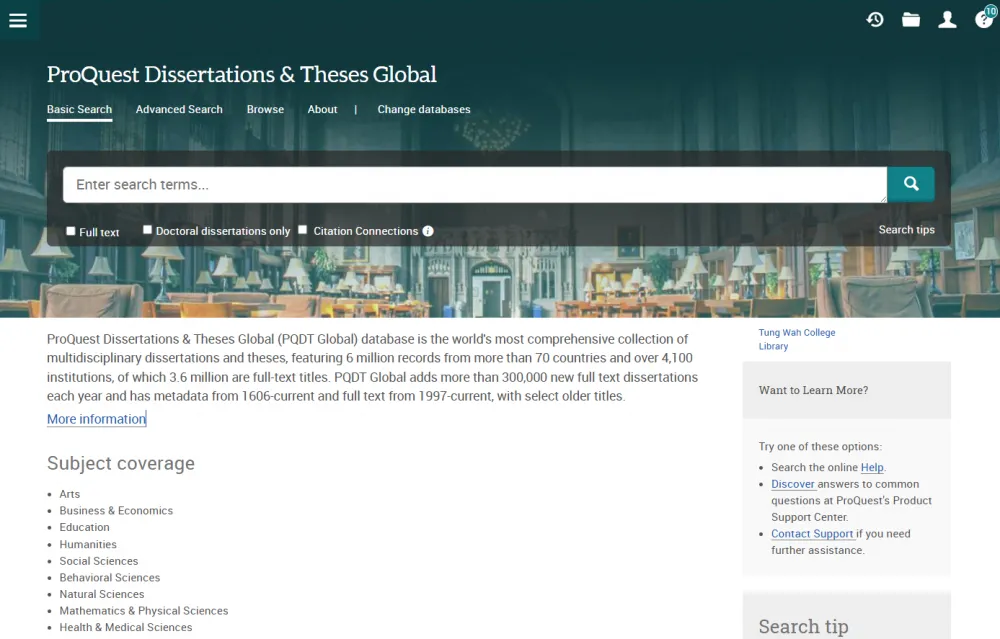Enable the Full text checkbox
The height and width of the screenshot is (639, 1000).
(x=71, y=231)
